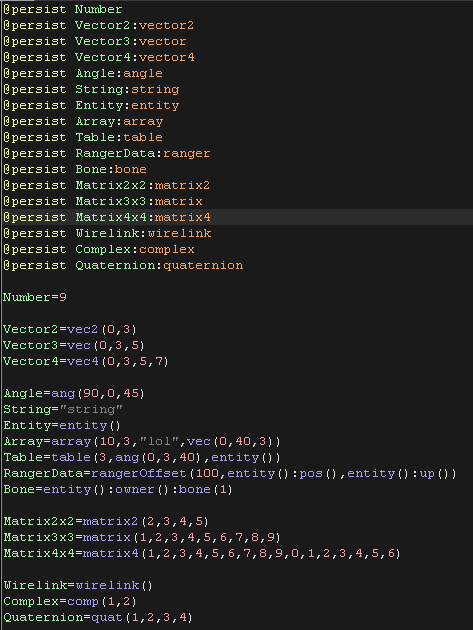Click 'owner()' call on the Bone line
Screen dimensions: 473x630
(x=141, y=489)
